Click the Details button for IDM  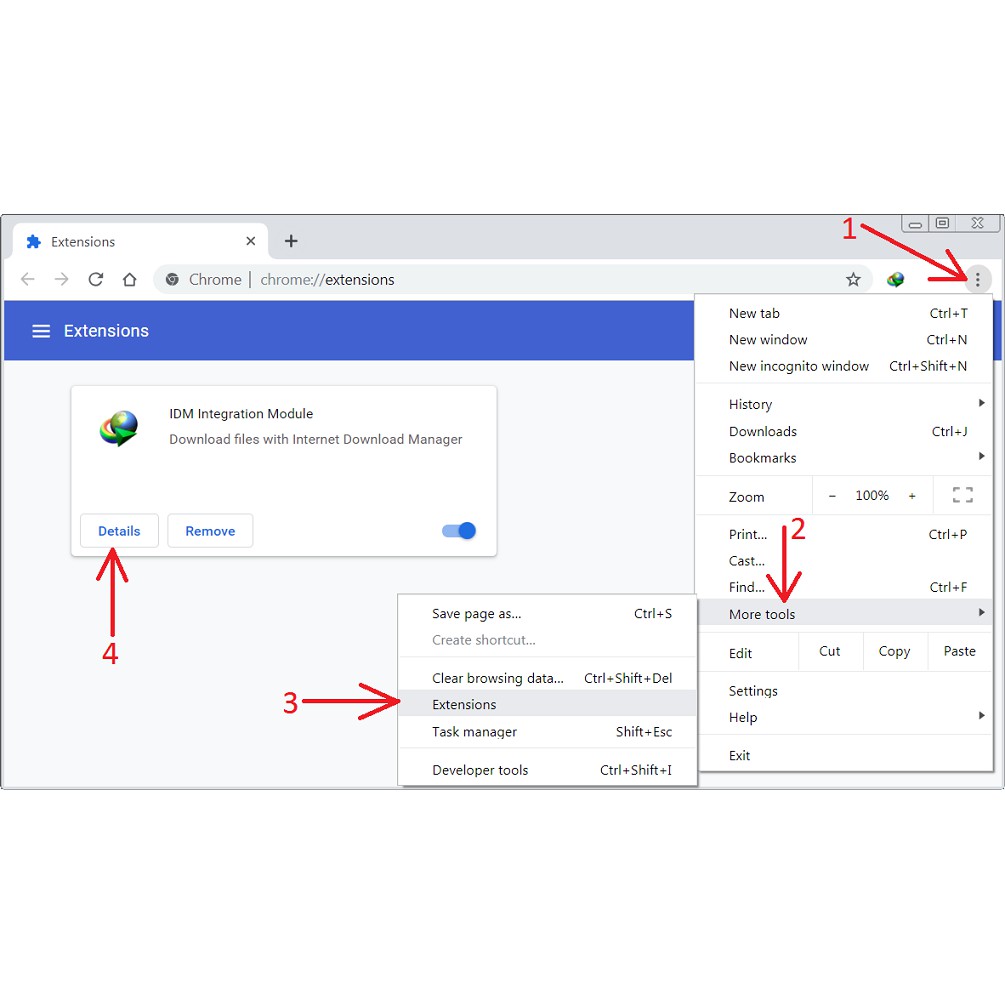point(119,531)
